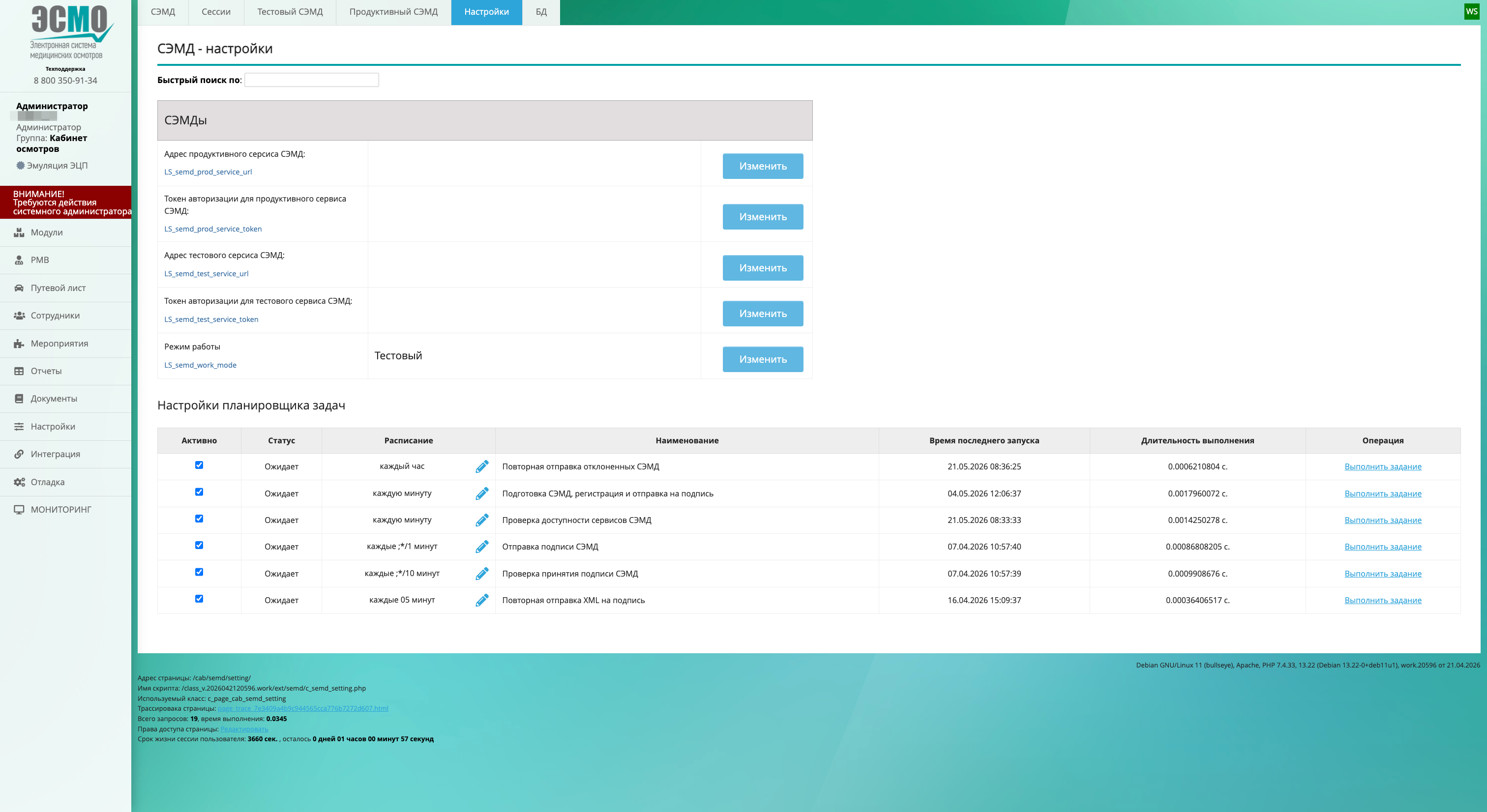Uncheck Активно for Повторная отправка отклоненных СЭМД

tap(199, 465)
